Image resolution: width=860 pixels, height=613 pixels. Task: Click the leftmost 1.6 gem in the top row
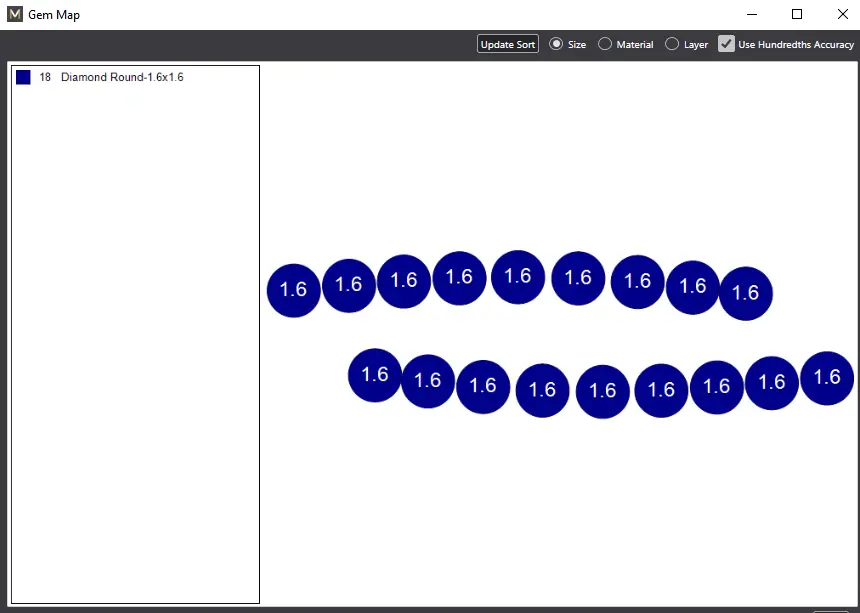[x=293, y=290]
